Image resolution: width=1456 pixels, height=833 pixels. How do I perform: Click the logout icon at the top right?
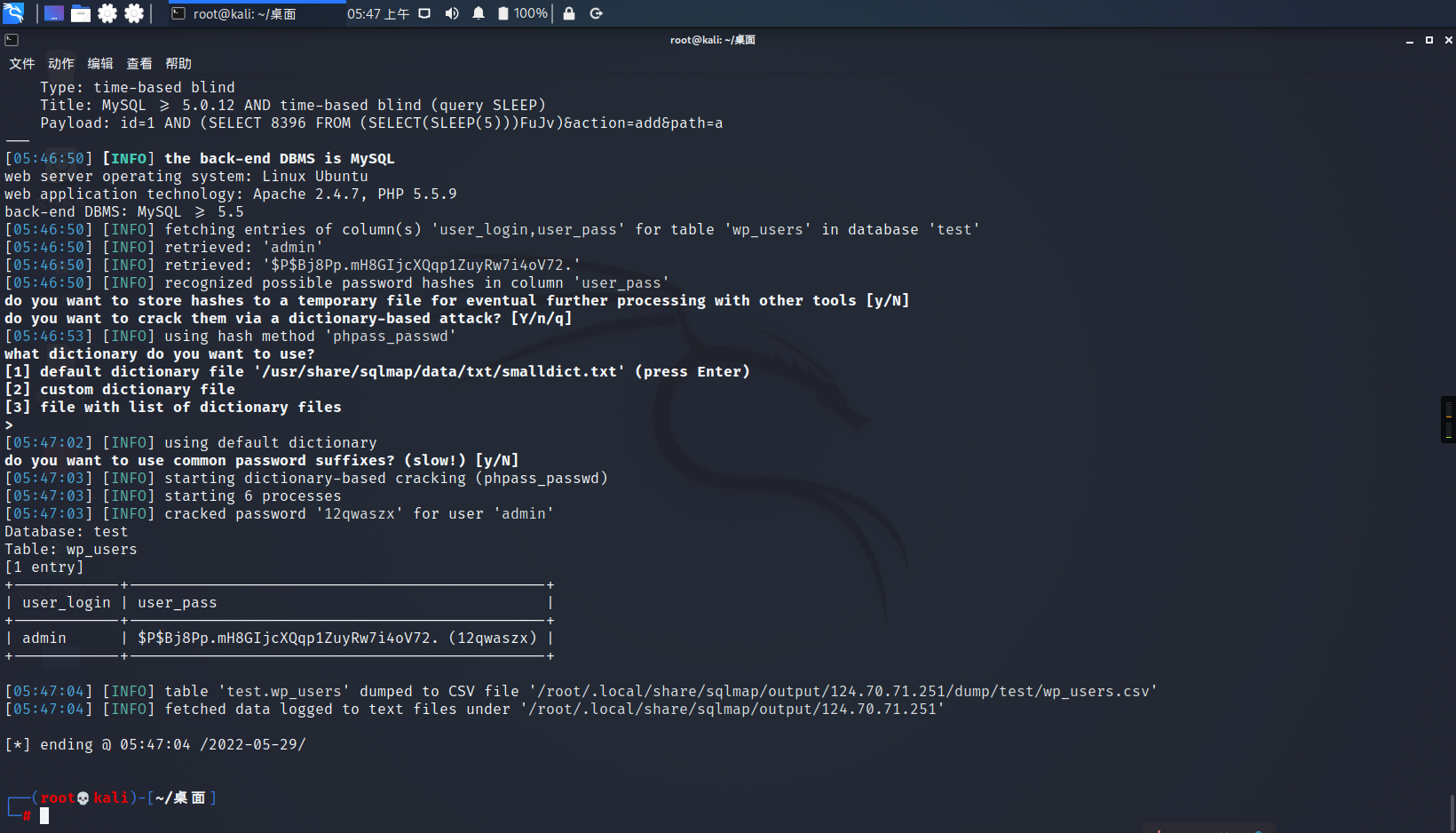[x=596, y=13]
